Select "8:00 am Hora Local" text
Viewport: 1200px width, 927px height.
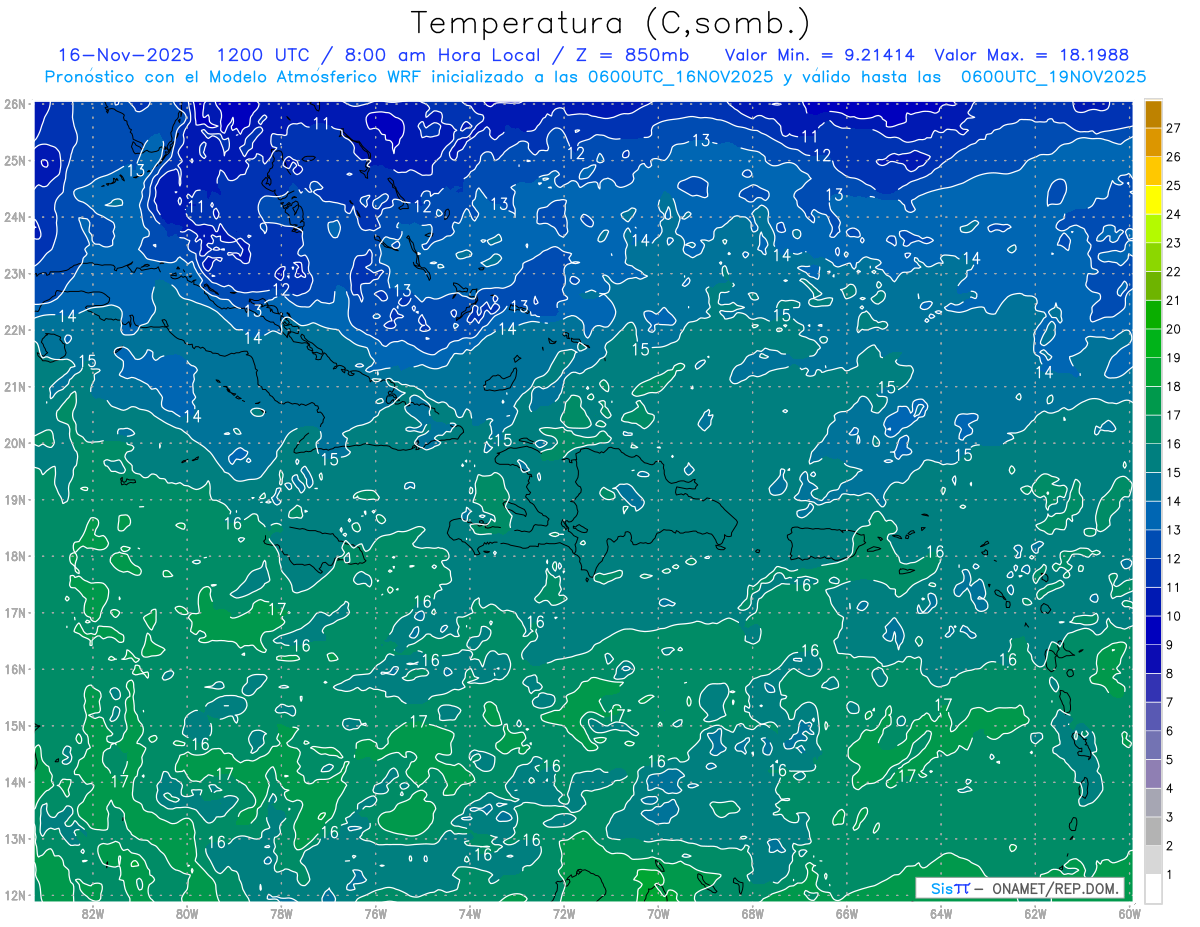(440, 55)
